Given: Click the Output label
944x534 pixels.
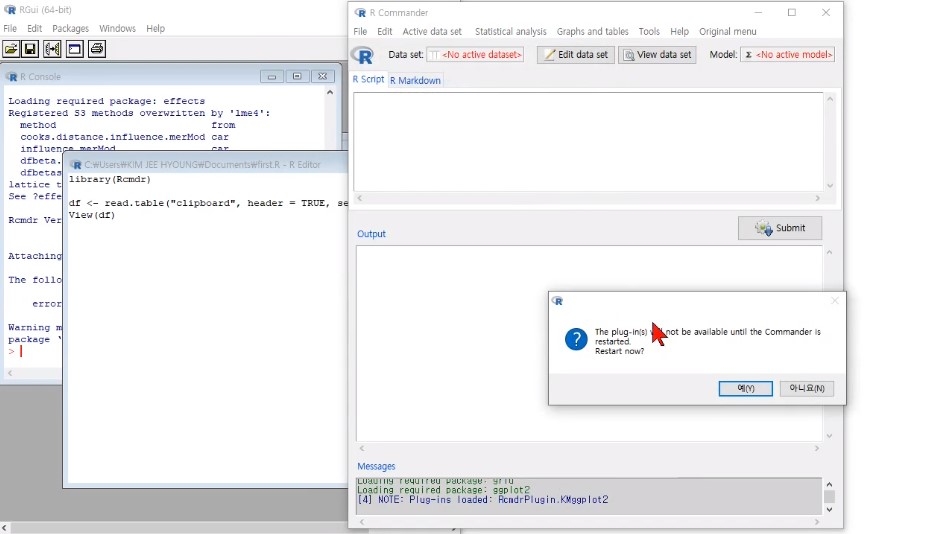Looking at the screenshot, I should 371,234.
